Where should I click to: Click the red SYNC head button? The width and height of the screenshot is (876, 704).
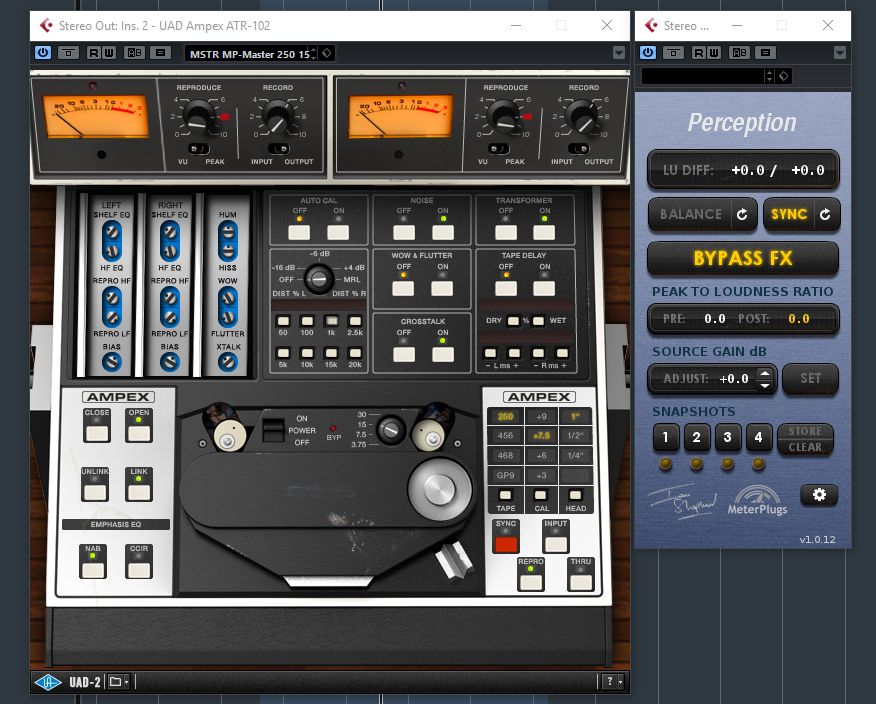tap(506, 544)
